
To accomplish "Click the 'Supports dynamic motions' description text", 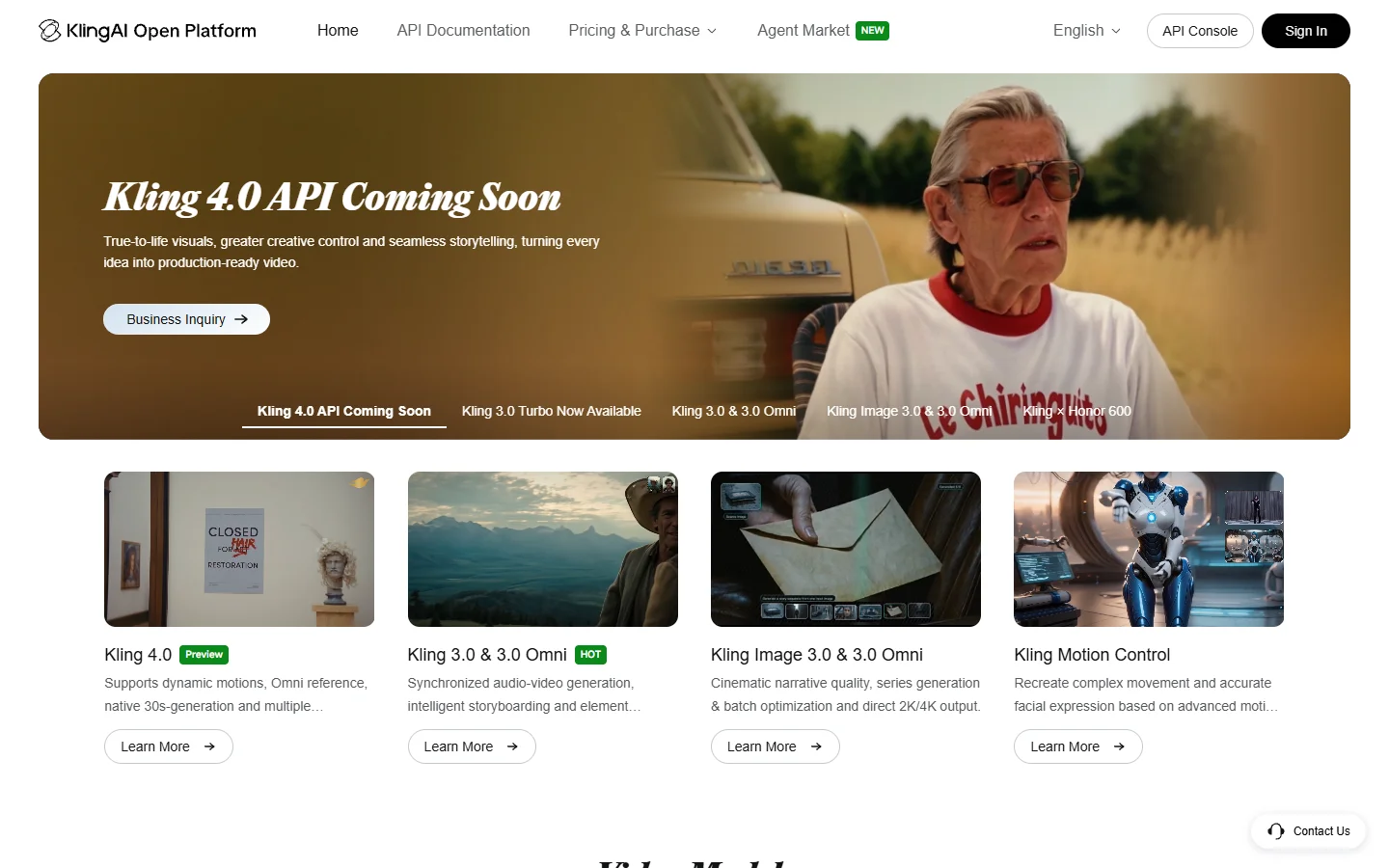I will [x=236, y=694].
